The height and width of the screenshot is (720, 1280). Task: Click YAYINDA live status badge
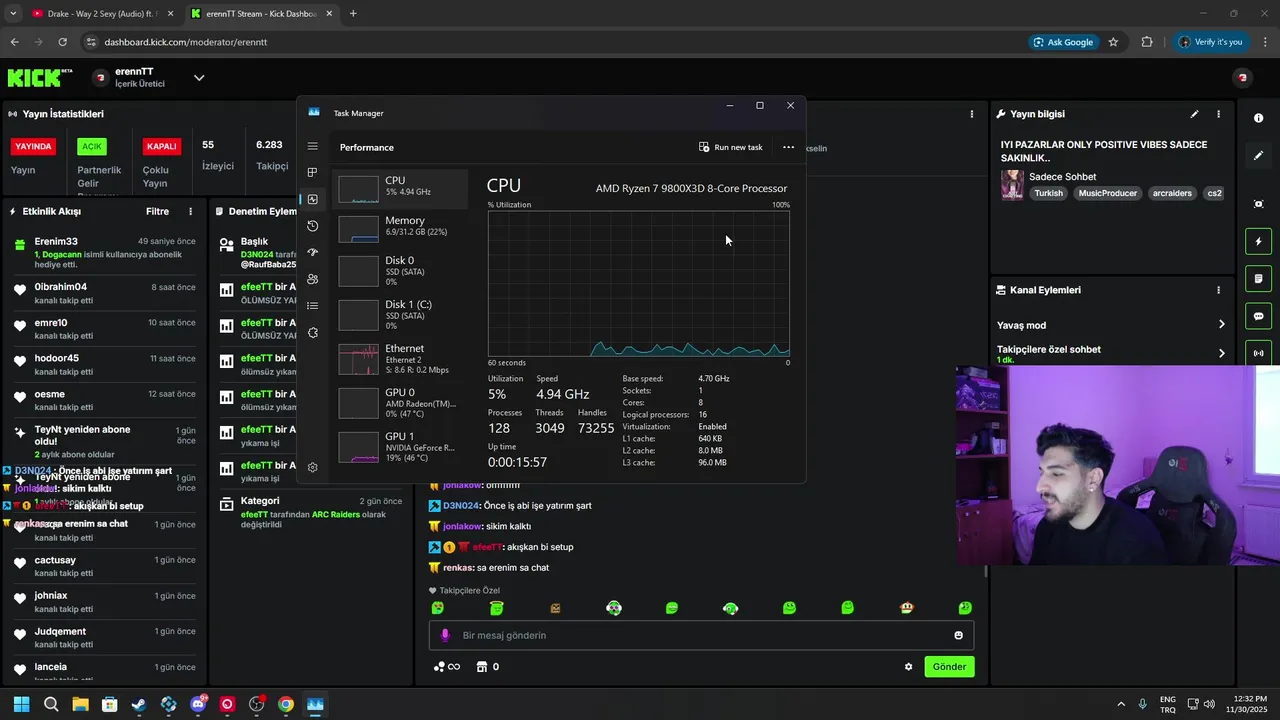point(33,146)
